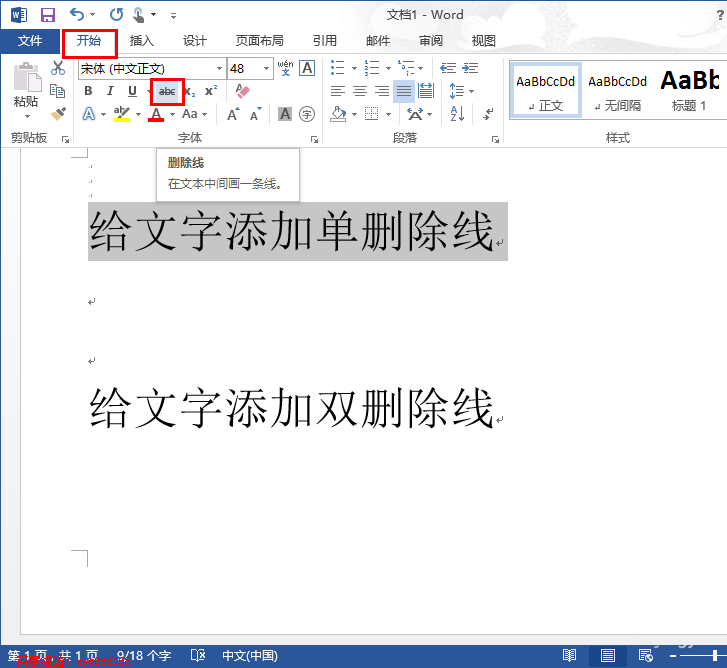
Task: Click the Text Effects outlined A icon
Action: click(89, 114)
